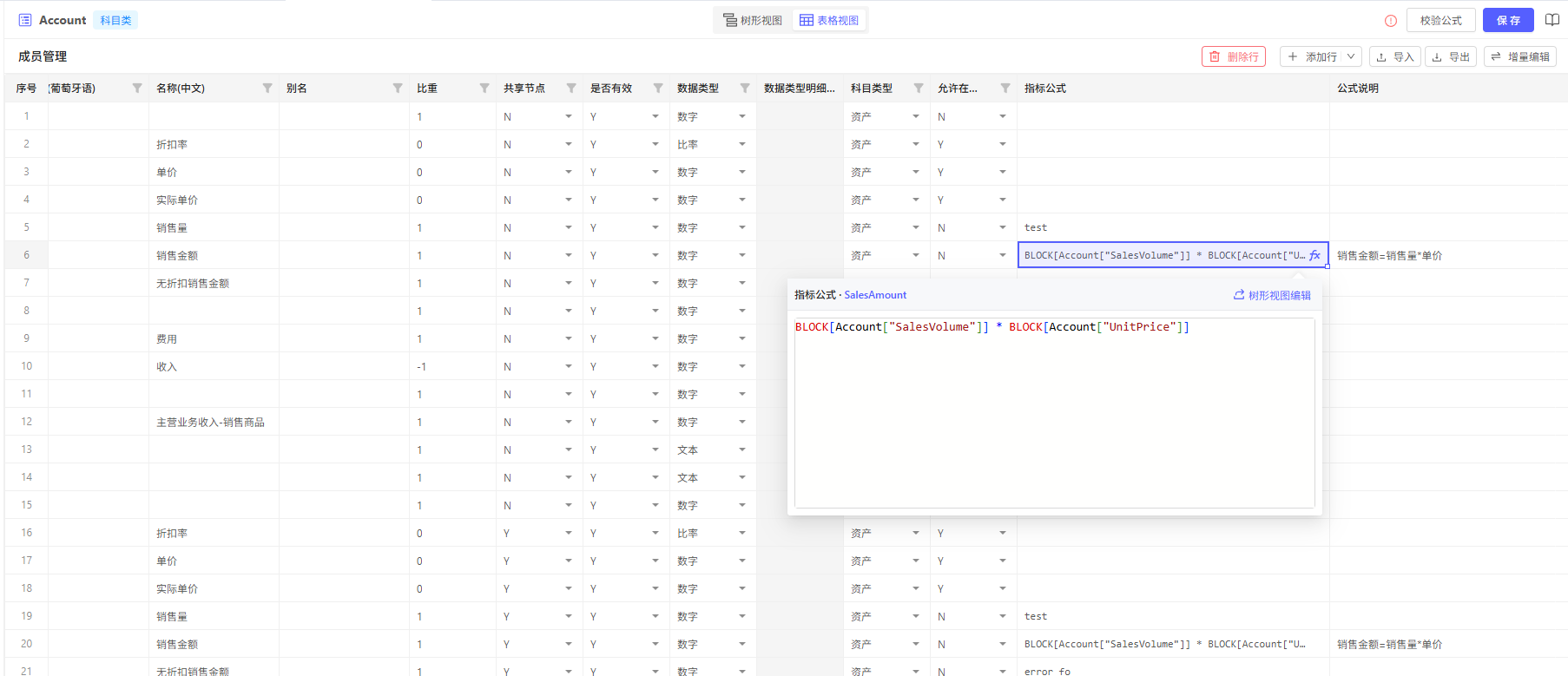Select the row 20 formula cell
This screenshot has width=1568, height=676.
pyautogui.click(x=1173, y=644)
